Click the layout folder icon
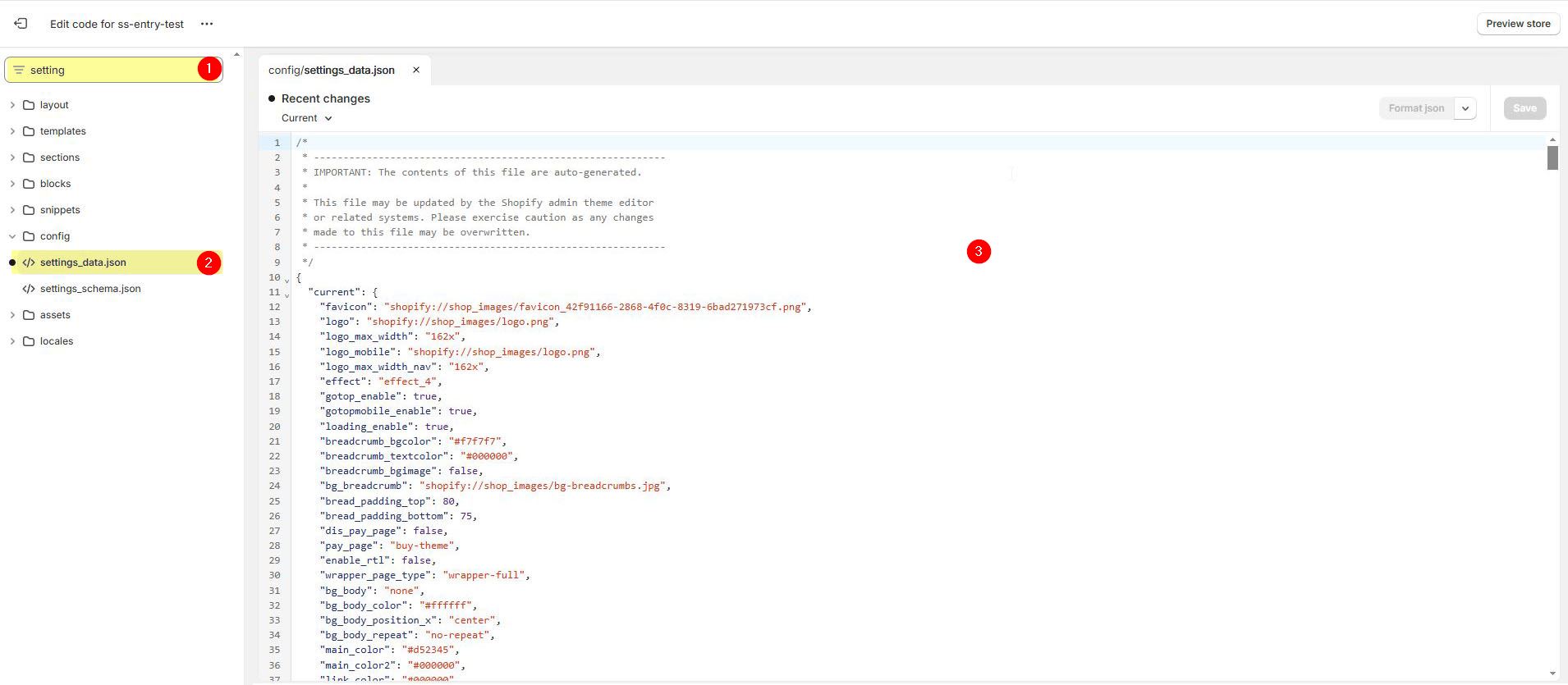This screenshot has height=685, width=1568. (29, 105)
